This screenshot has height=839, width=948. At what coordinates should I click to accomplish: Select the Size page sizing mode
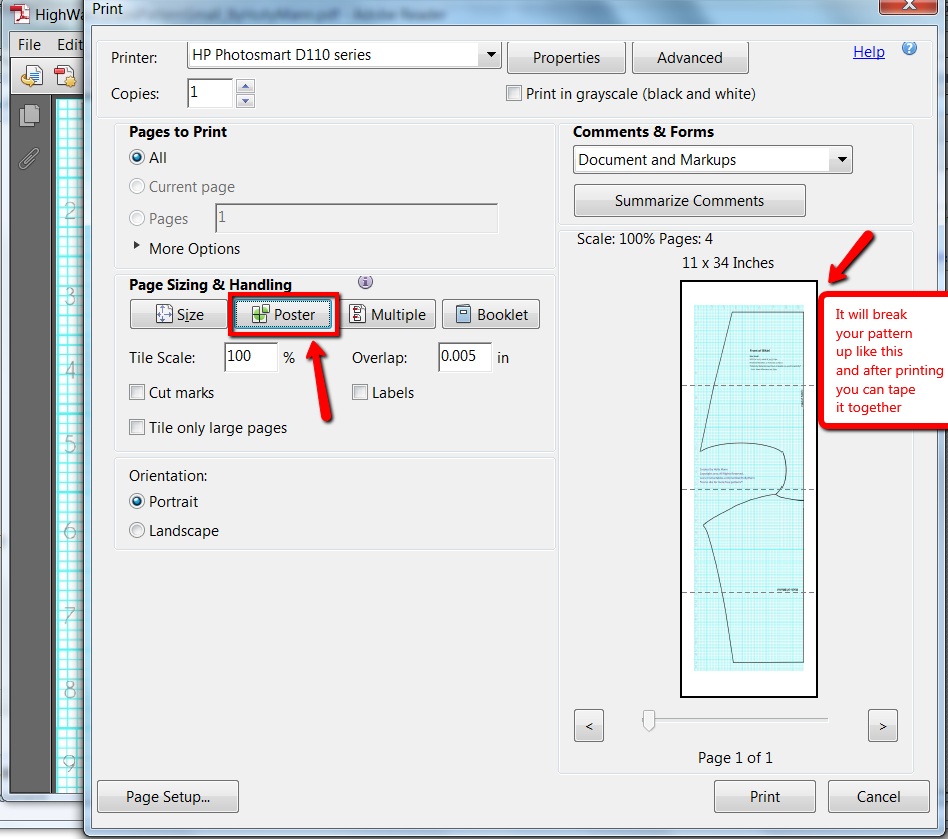click(178, 314)
